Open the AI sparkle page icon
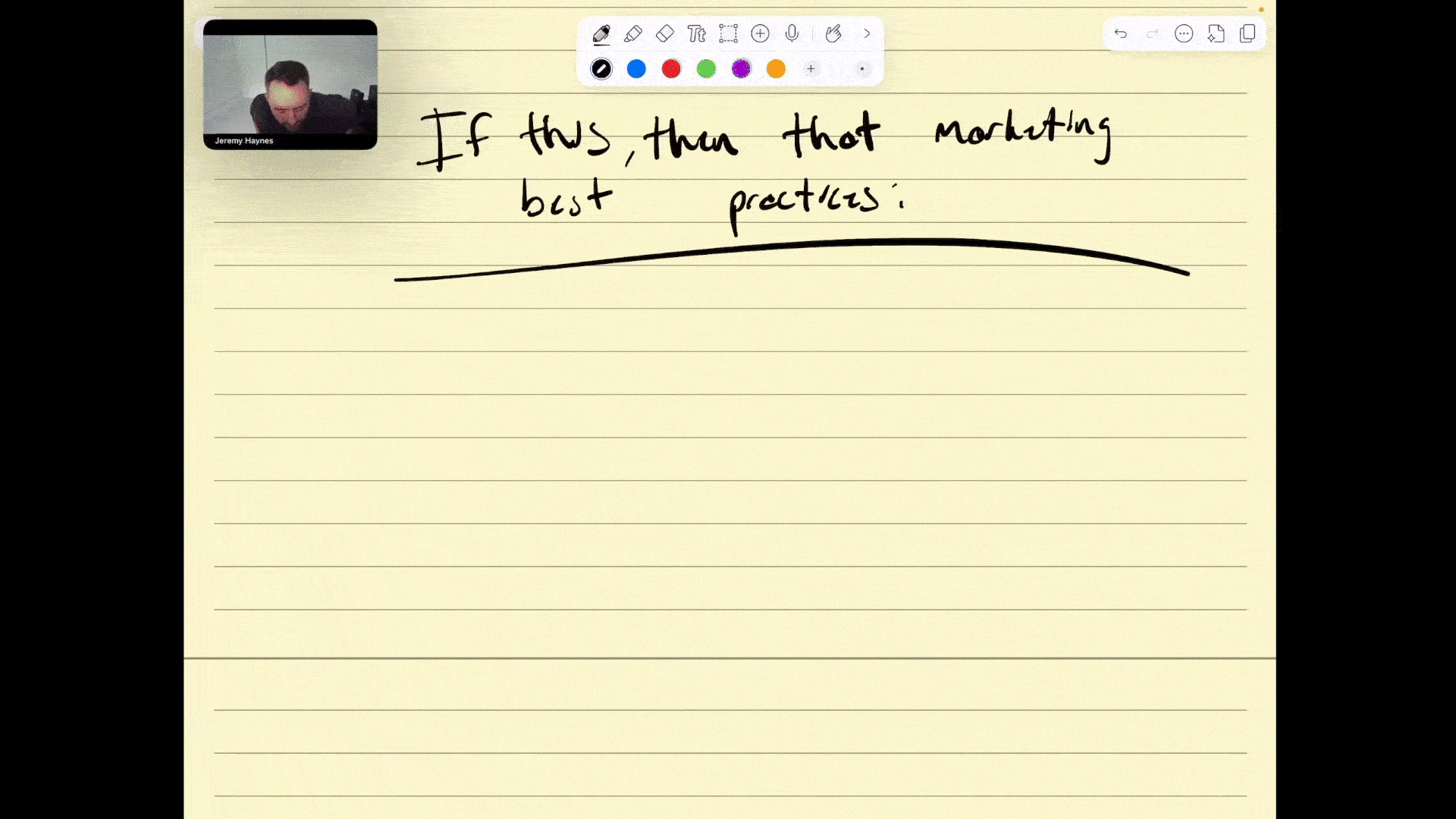Viewport: 1456px width, 819px height. tap(1216, 34)
